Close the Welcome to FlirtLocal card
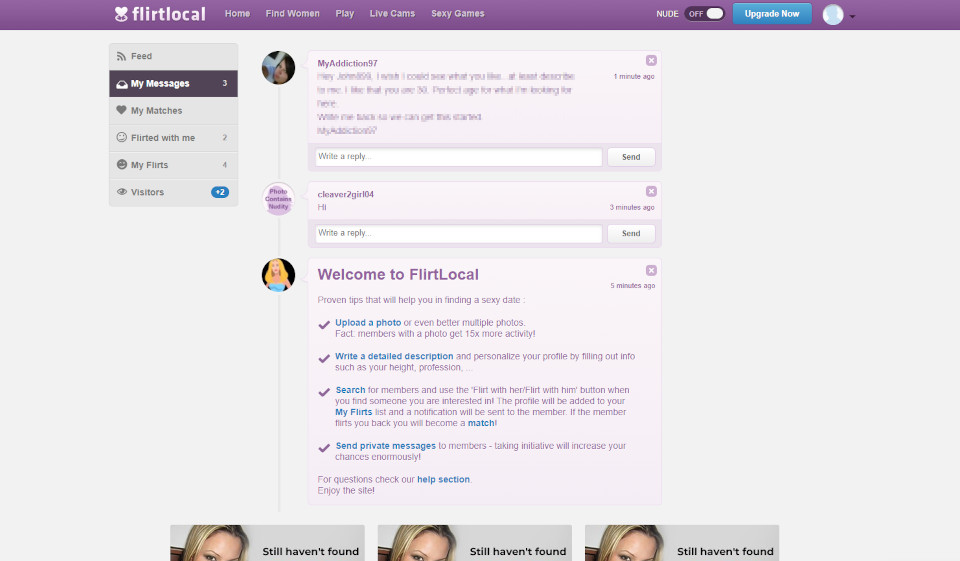This screenshot has height=561, width=960. pos(651,270)
